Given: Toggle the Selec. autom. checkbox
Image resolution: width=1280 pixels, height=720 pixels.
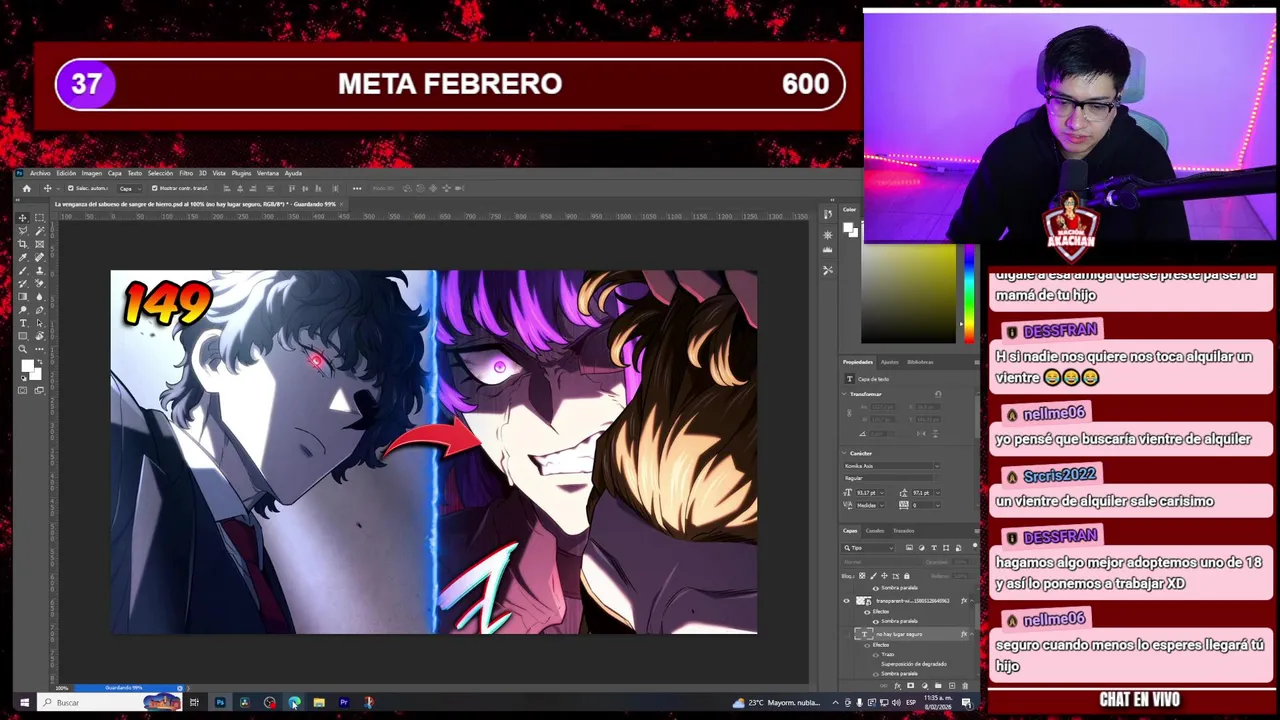Looking at the screenshot, I should pos(70,188).
